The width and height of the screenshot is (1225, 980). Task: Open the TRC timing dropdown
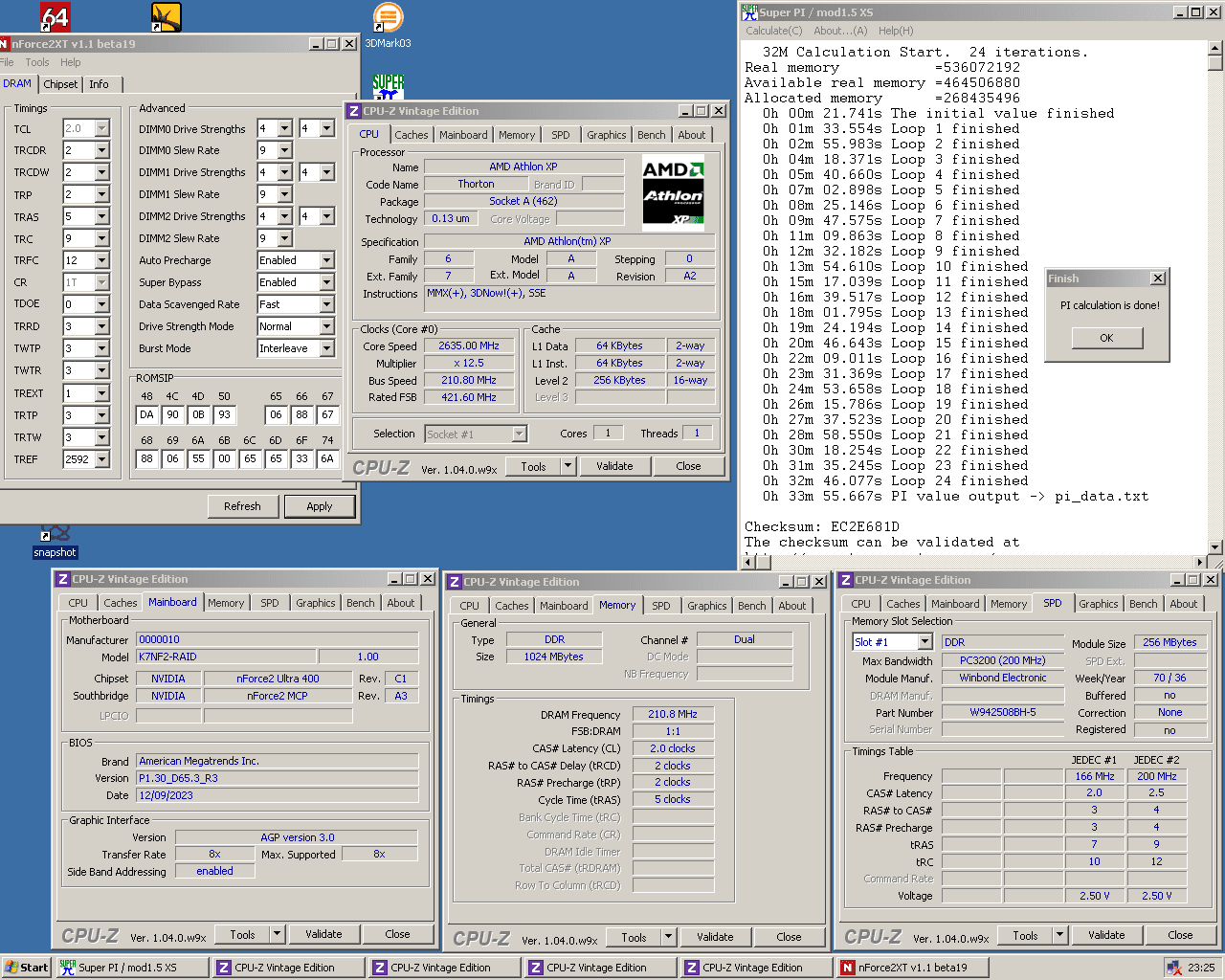point(101,238)
